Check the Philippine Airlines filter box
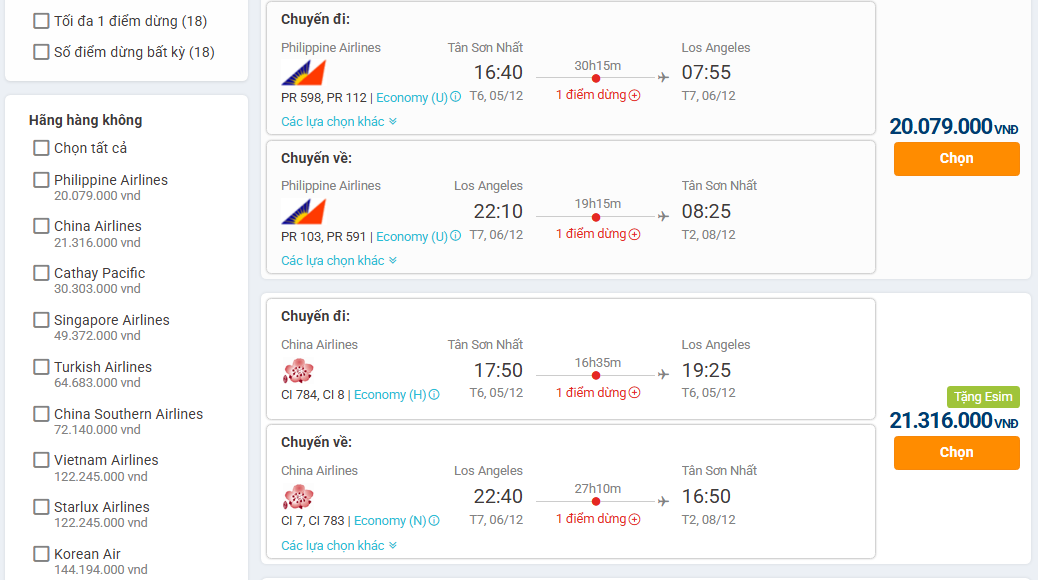The width and height of the screenshot is (1038, 580). tap(41, 180)
